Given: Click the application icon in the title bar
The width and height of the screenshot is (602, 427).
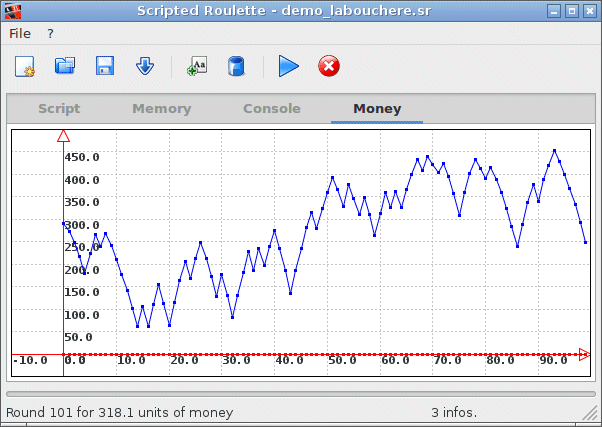Looking at the screenshot, I should [13, 11].
